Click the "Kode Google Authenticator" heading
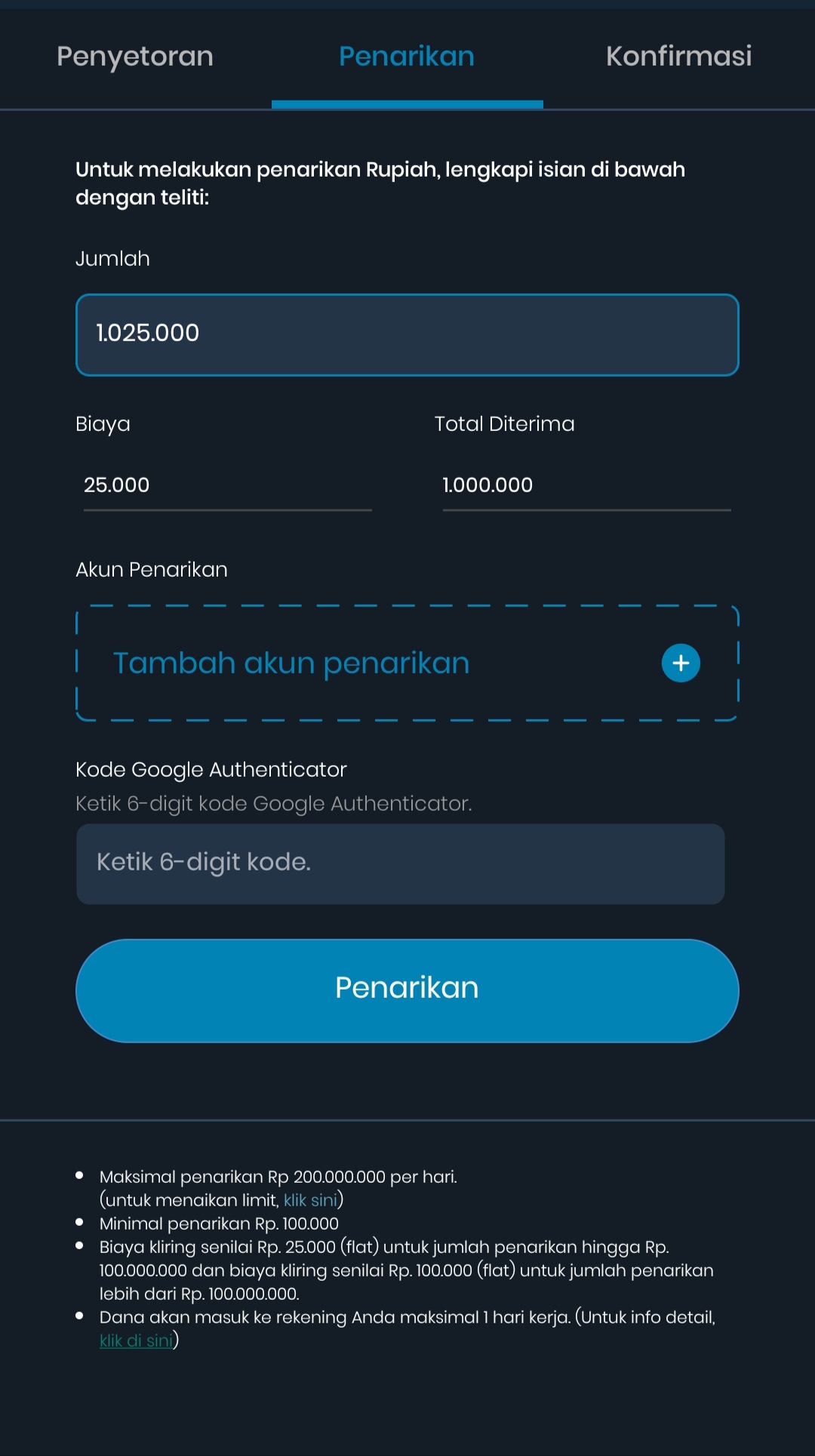815x1456 pixels. tap(211, 770)
